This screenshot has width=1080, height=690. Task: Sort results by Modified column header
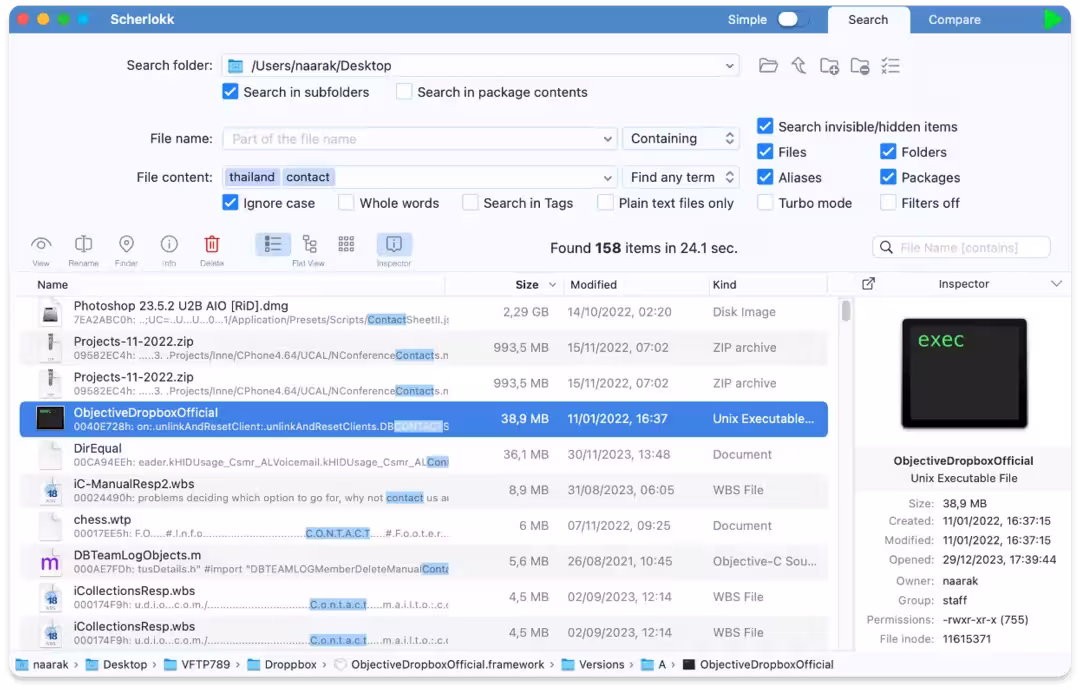click(x=593, y=284)
